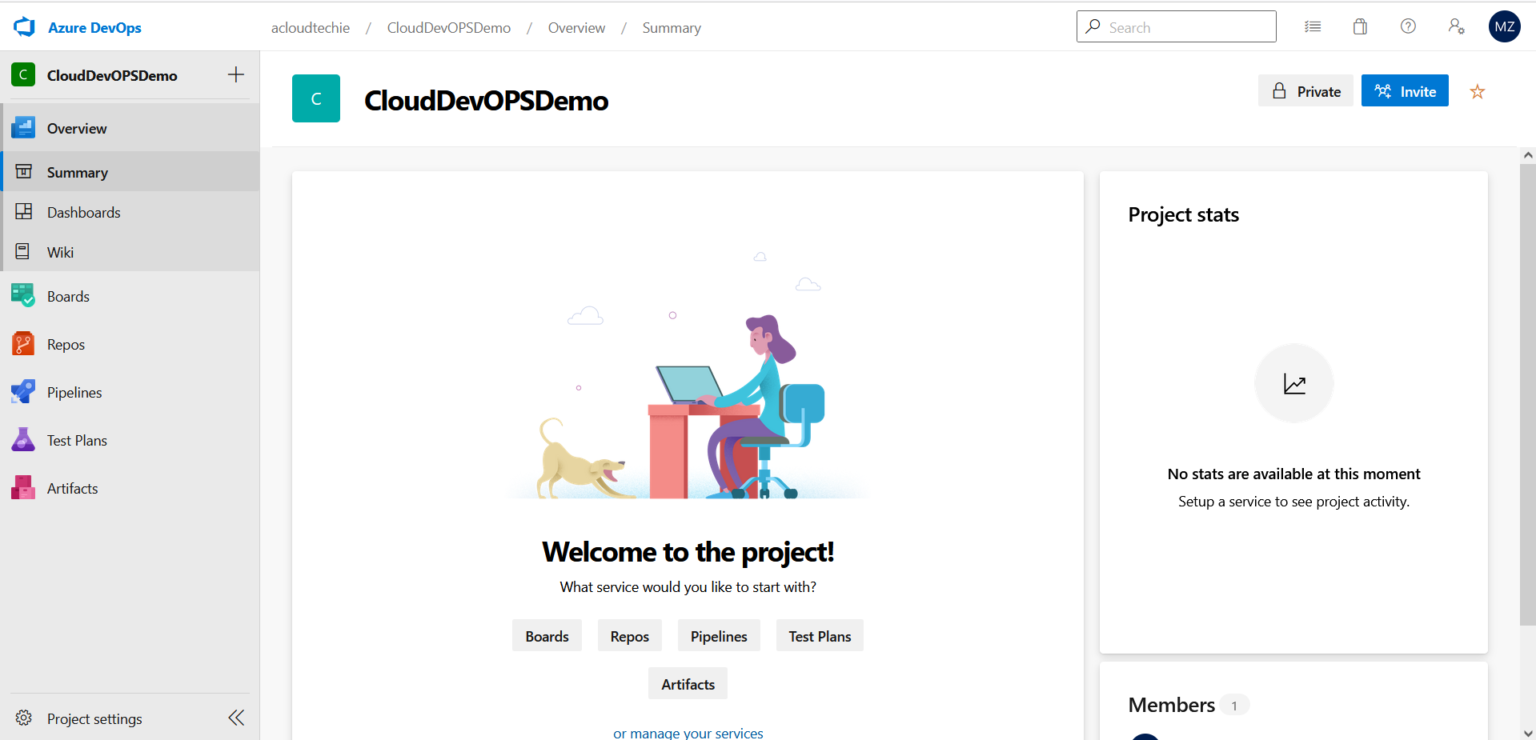Viewport: 1536px width, 740px height.
Task: Expand the Boards section in the sidebar
Action: point(68,296)
